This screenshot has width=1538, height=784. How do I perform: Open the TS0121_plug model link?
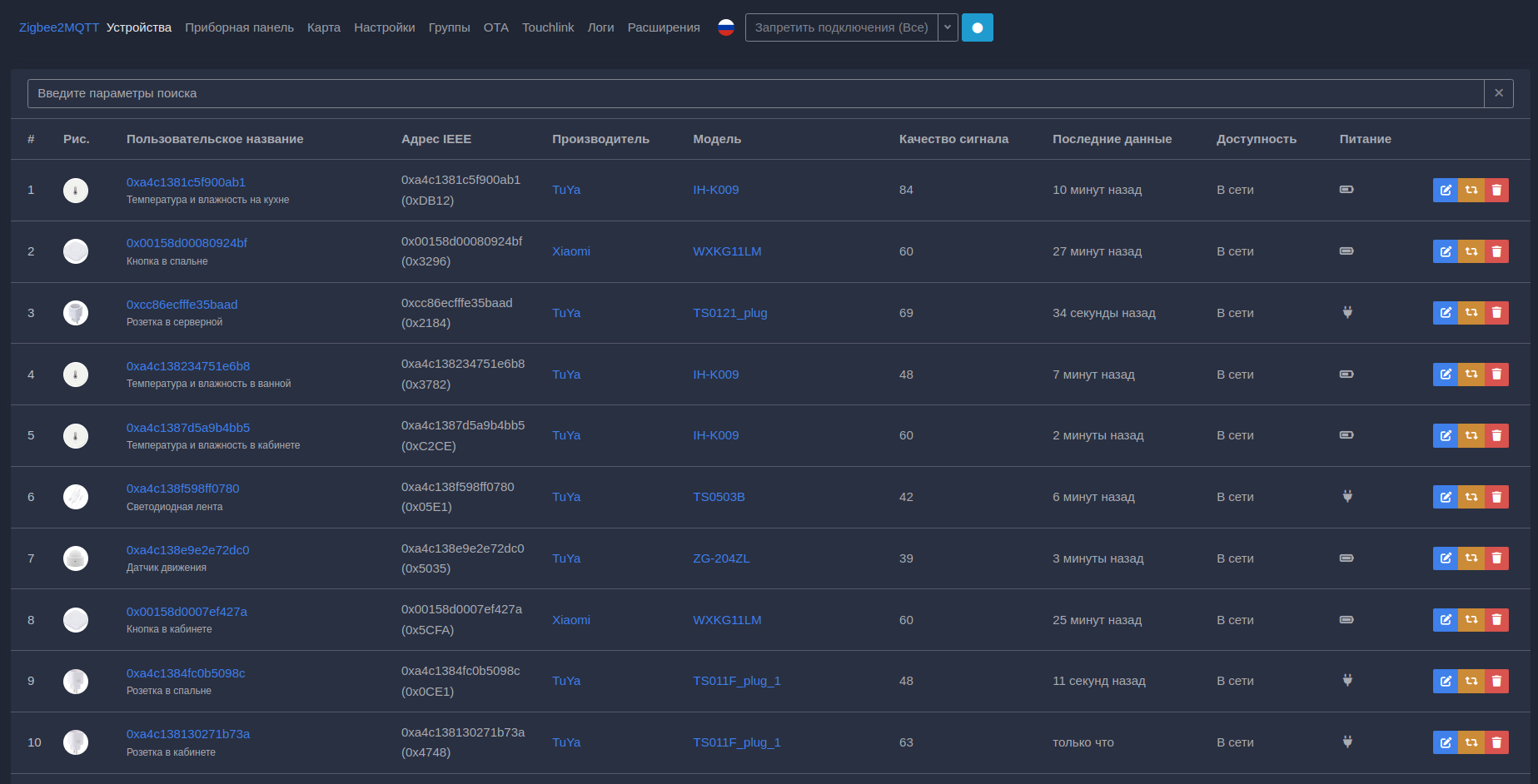(x=730, y=313)
